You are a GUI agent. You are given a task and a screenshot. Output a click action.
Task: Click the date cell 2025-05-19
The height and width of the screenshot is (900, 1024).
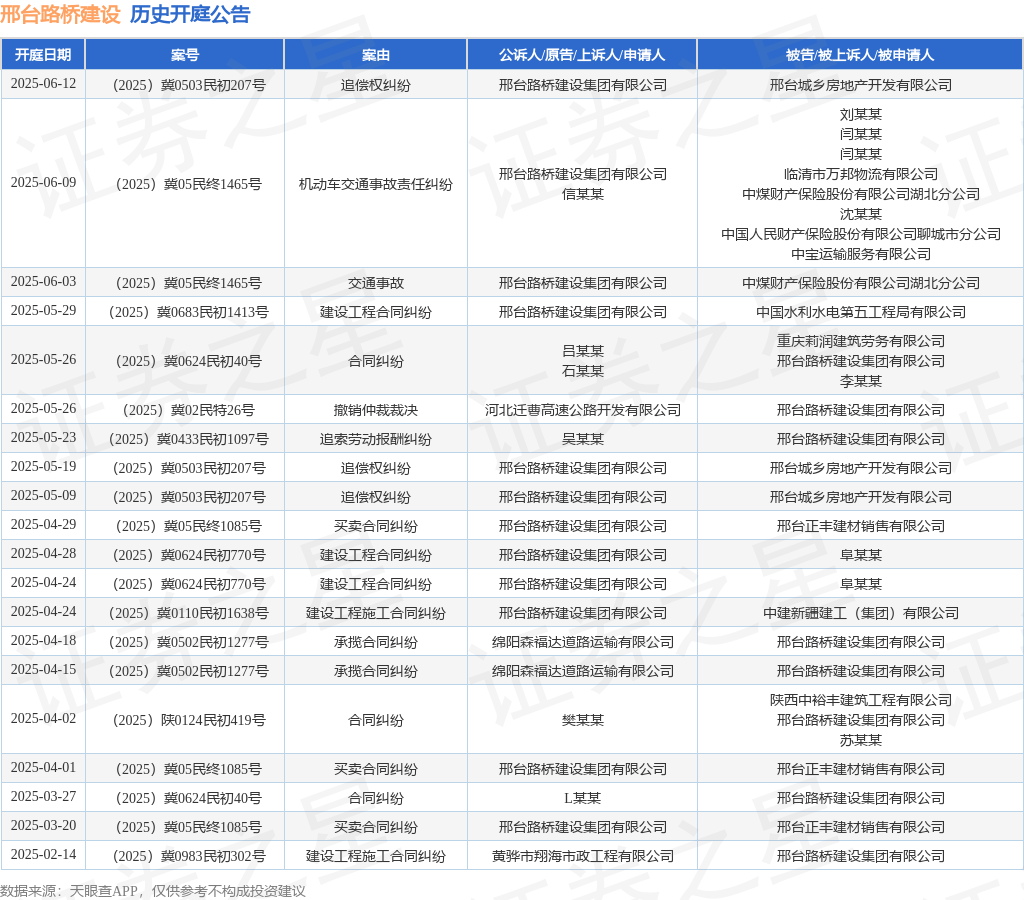(x=43, y=466)
